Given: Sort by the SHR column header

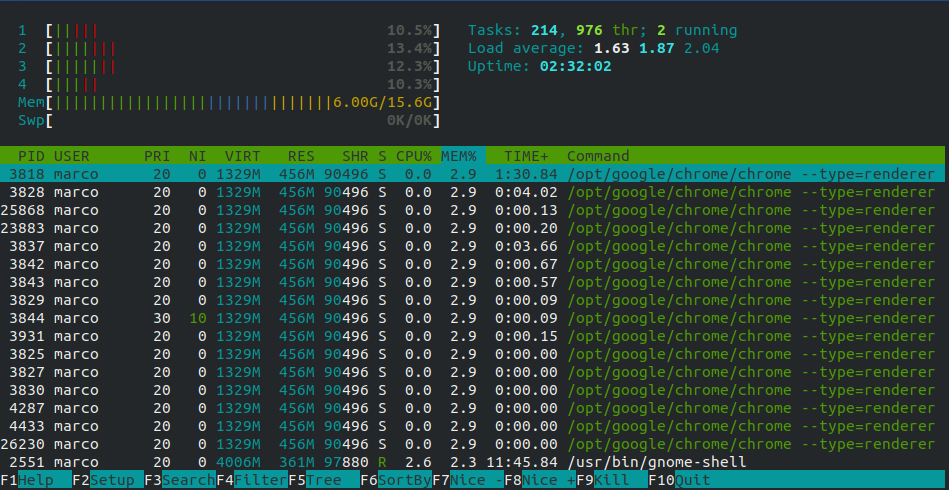Looking at the screenshot, I should coord(355,156).
